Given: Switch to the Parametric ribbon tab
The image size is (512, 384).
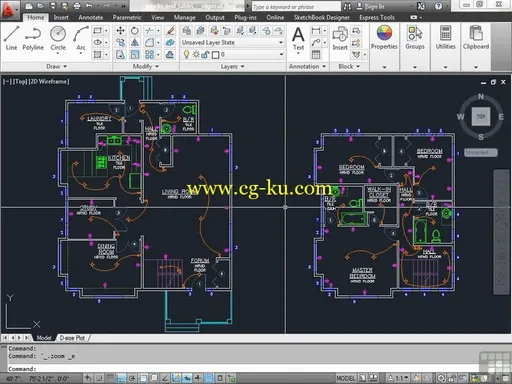Looking at the screenshot, I should [x=127, y=17].
